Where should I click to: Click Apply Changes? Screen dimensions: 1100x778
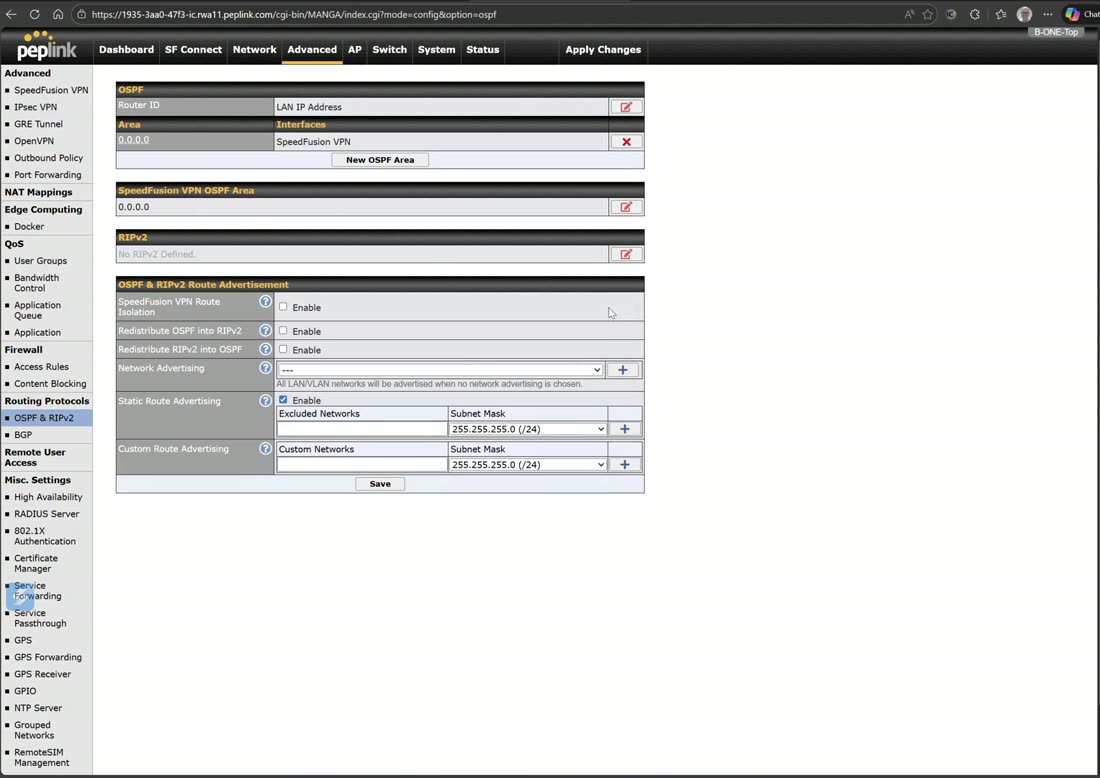point(603,50)
